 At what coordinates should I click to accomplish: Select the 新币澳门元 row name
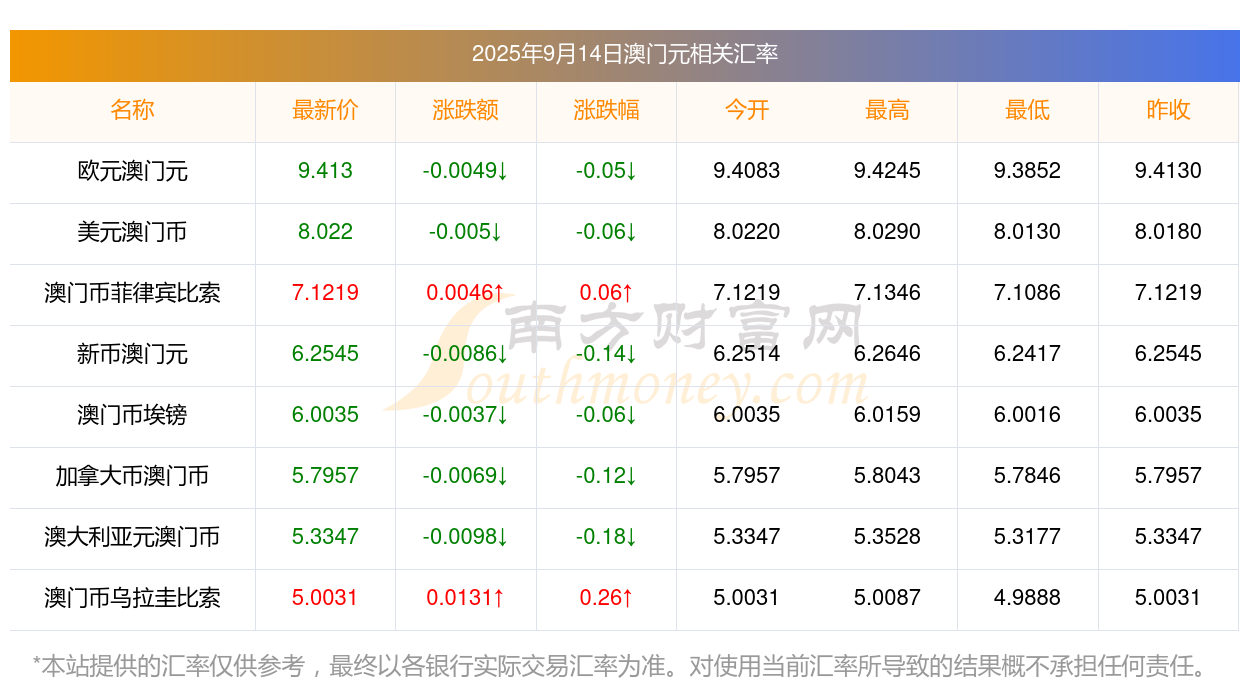click(132, 354)
